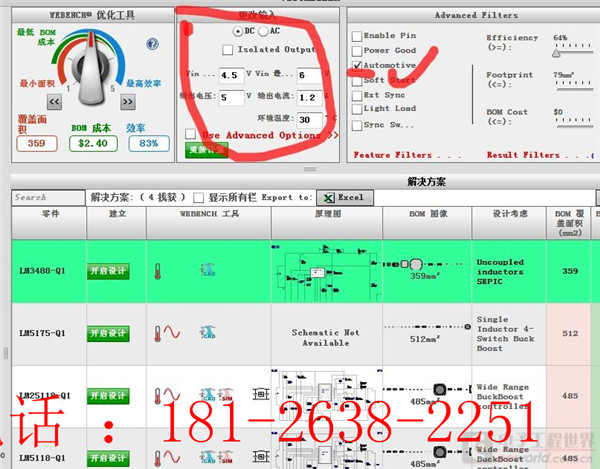Toggle the 显示所有栏 checkbox
This screenshot has width=600, height=469.
click(x=198, y=198)
